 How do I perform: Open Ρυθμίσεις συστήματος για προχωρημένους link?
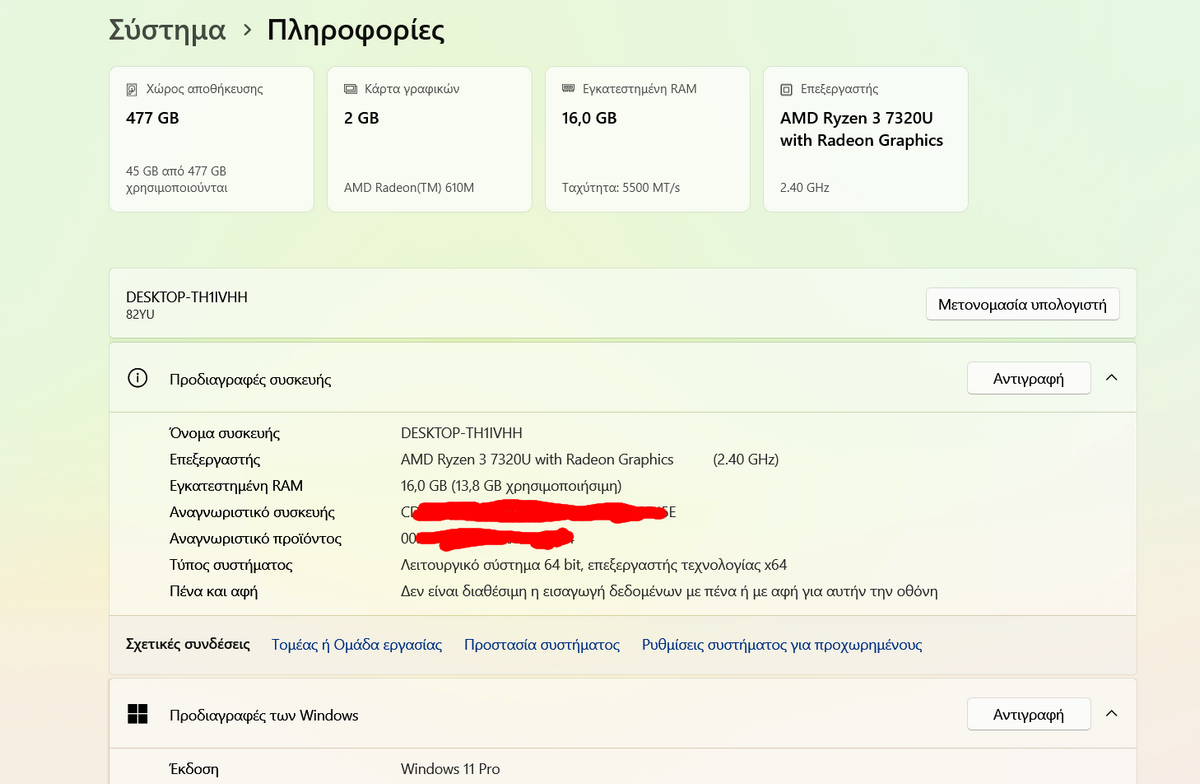(782, 645)
